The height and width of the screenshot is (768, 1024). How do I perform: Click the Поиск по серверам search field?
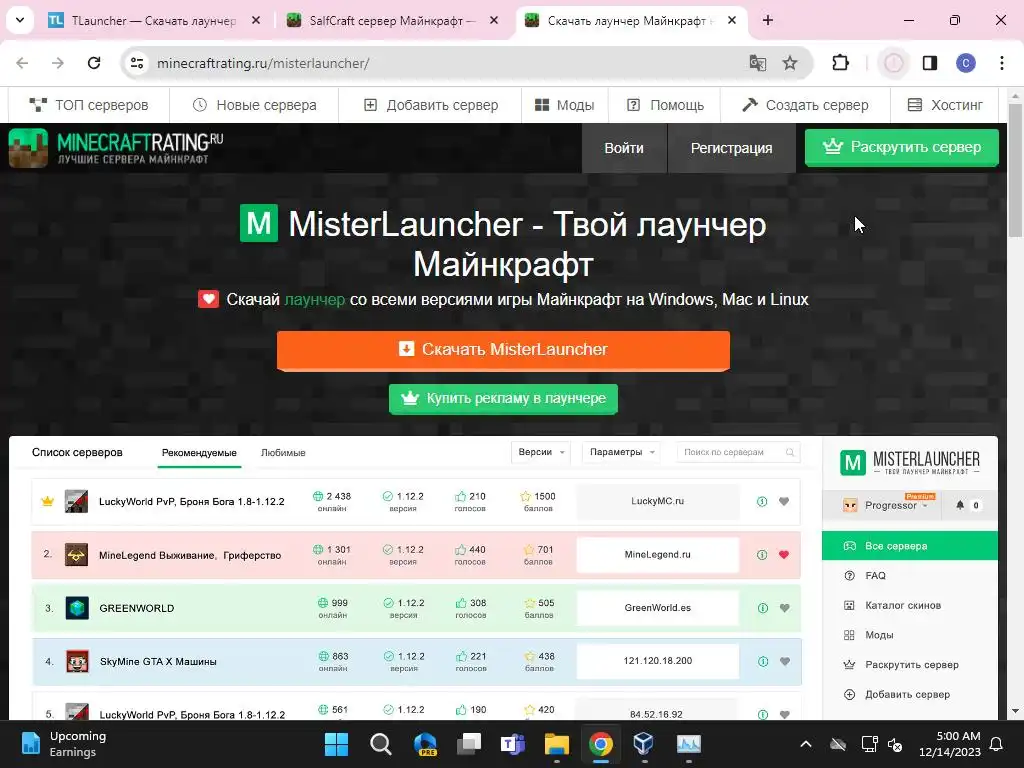coord(738,452)
